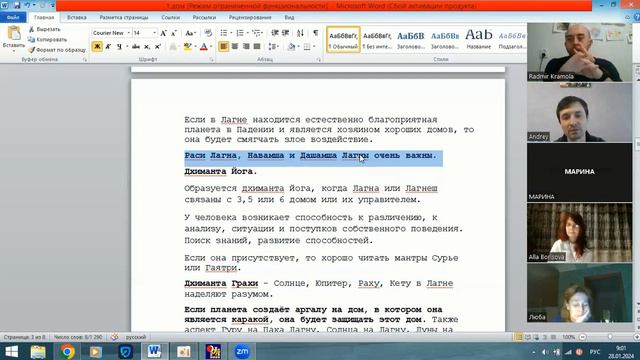Open Zoom from the taskbar
Image resolution: width=640 pixels, height=360 pixels.
242,351
